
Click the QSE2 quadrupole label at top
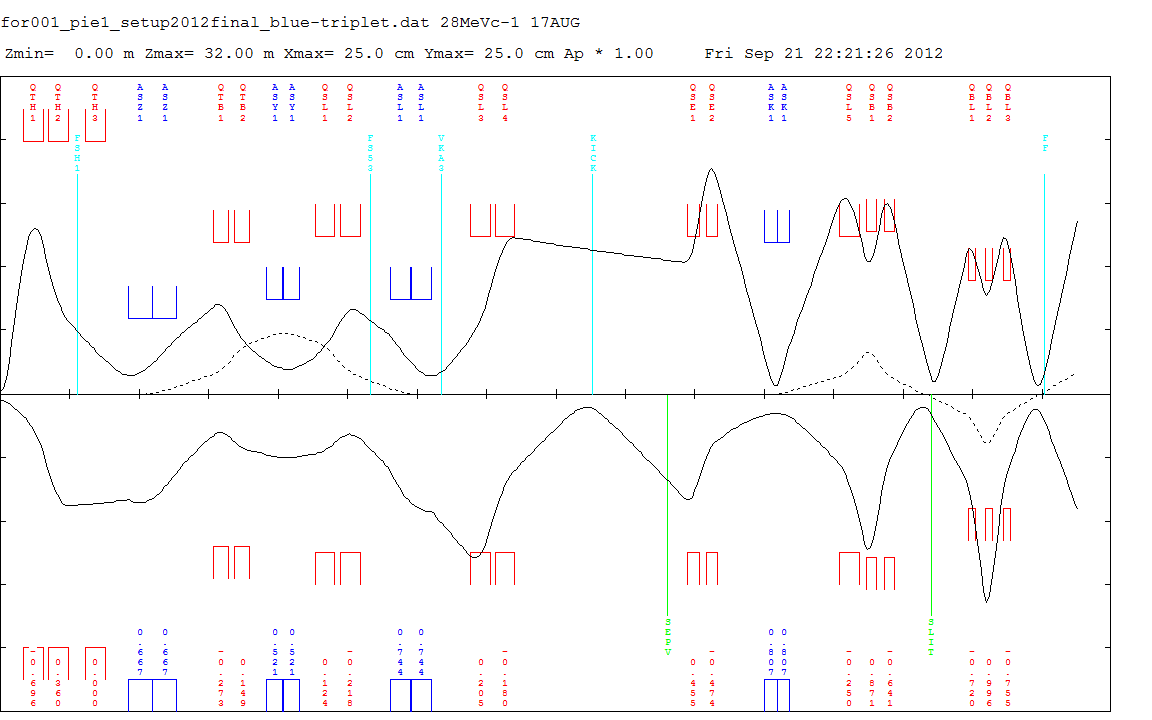click(x=712, y=102)
